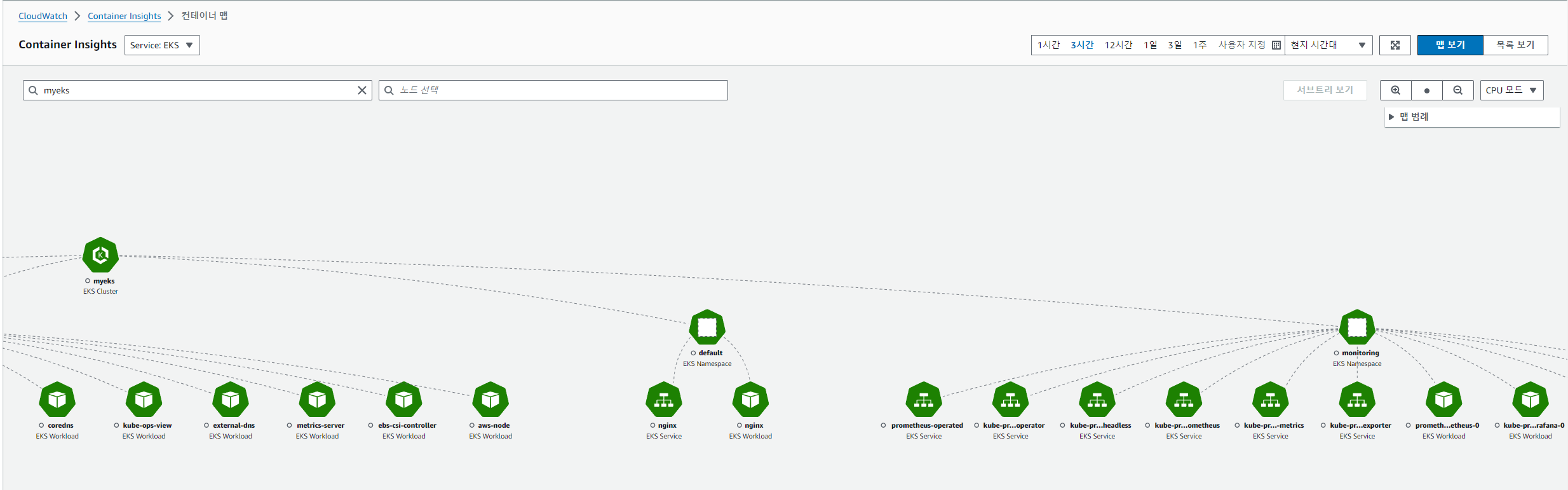The height and width of the screenshot is (490, 1568).
Task: Click the default namespace hexagon icon
Action: pyautogui.click(x=707, y=327)
